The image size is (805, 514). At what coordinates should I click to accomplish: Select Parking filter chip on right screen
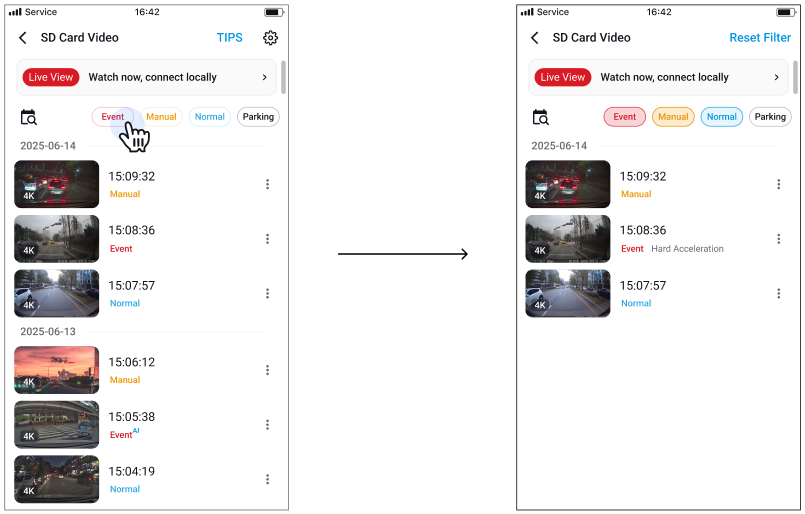[770, 117]
